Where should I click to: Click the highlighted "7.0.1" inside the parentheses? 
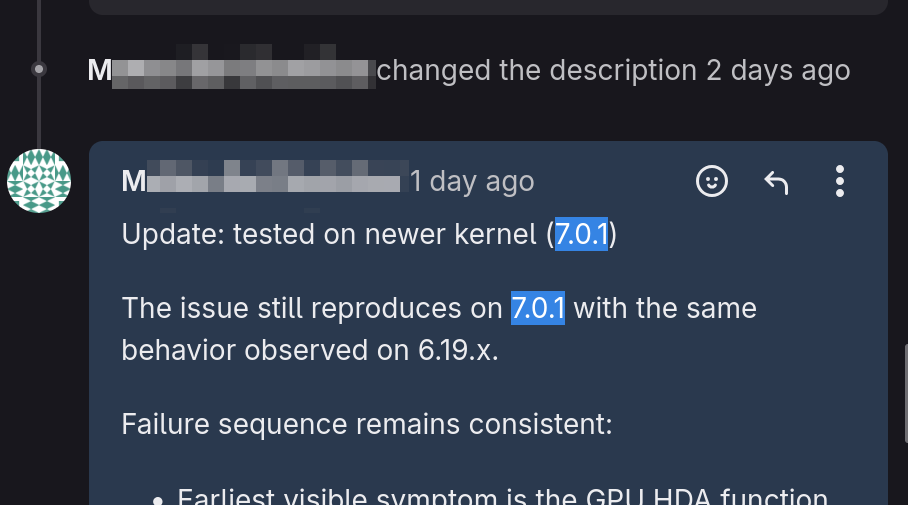coord(581,235)
